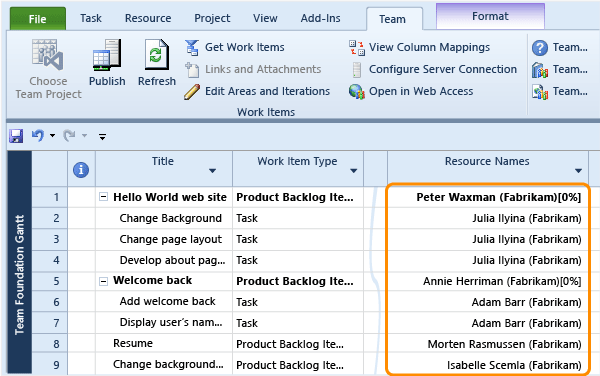Click the Edit Areas and Iterations label
Viewport: 600px width, 376px height.
(x=267, y=91)
